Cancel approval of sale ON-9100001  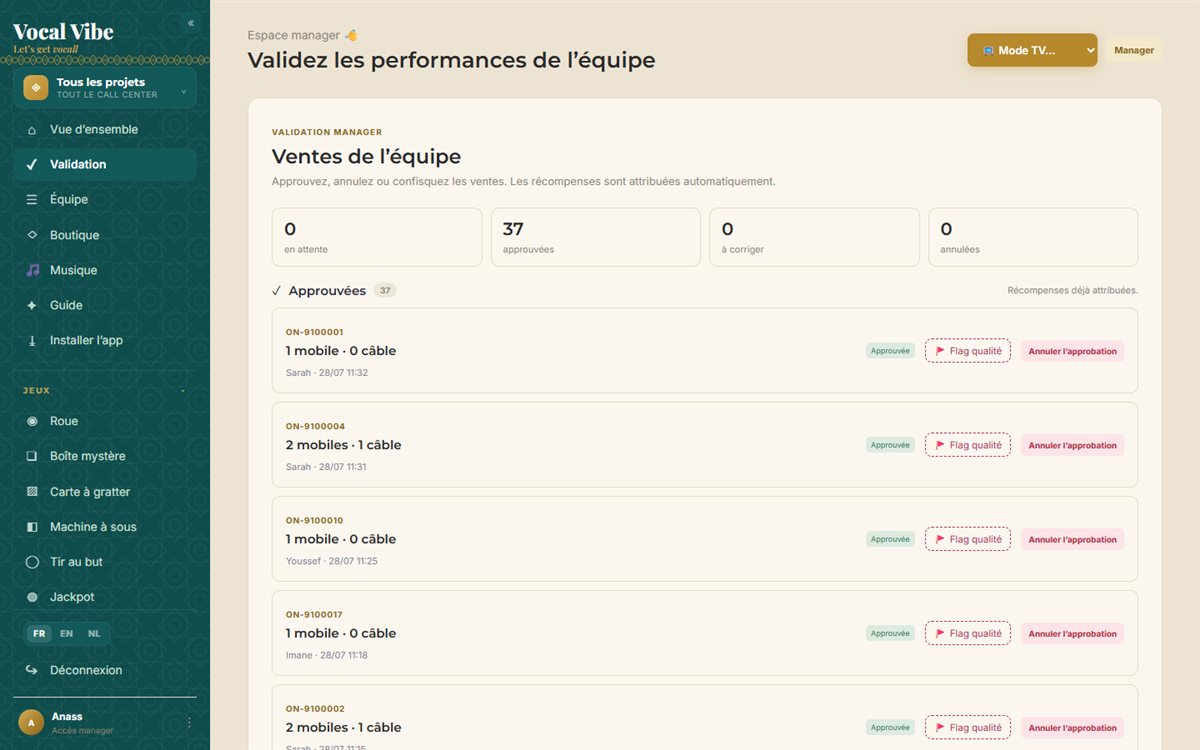(1072, 351)
